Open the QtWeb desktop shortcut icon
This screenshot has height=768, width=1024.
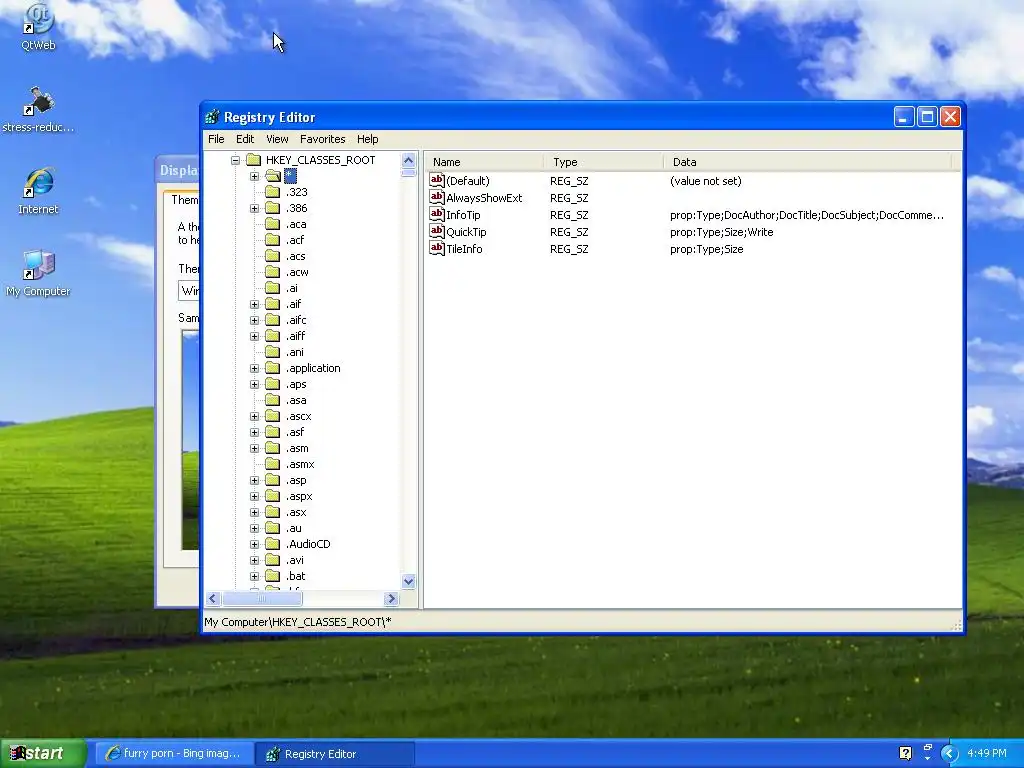tap(38, 20)
